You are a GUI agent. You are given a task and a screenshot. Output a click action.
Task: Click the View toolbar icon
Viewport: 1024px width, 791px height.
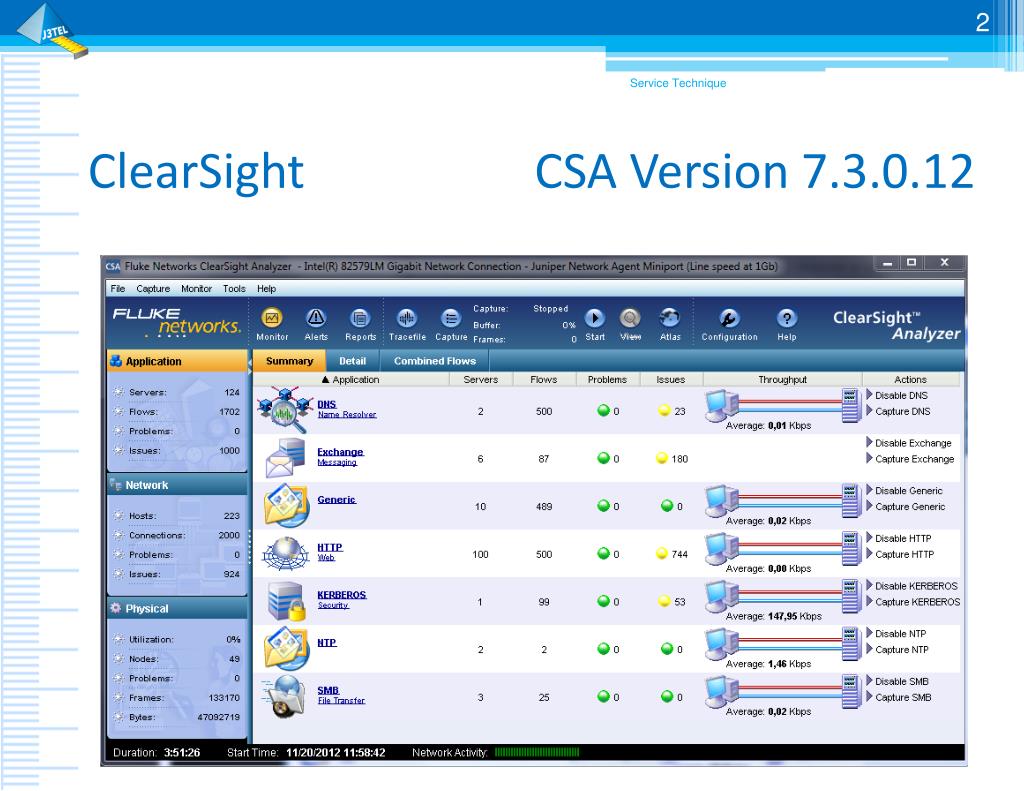point(630,319)
